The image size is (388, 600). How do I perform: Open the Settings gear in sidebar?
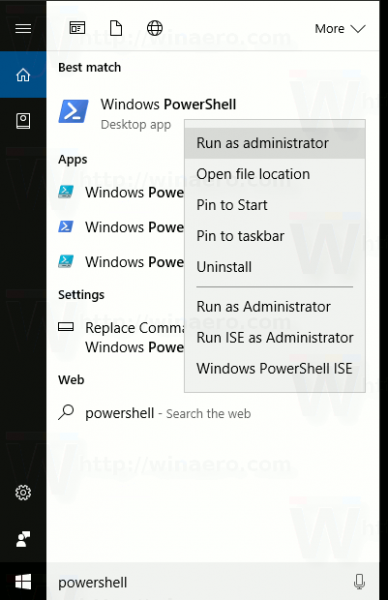point(23,492)
